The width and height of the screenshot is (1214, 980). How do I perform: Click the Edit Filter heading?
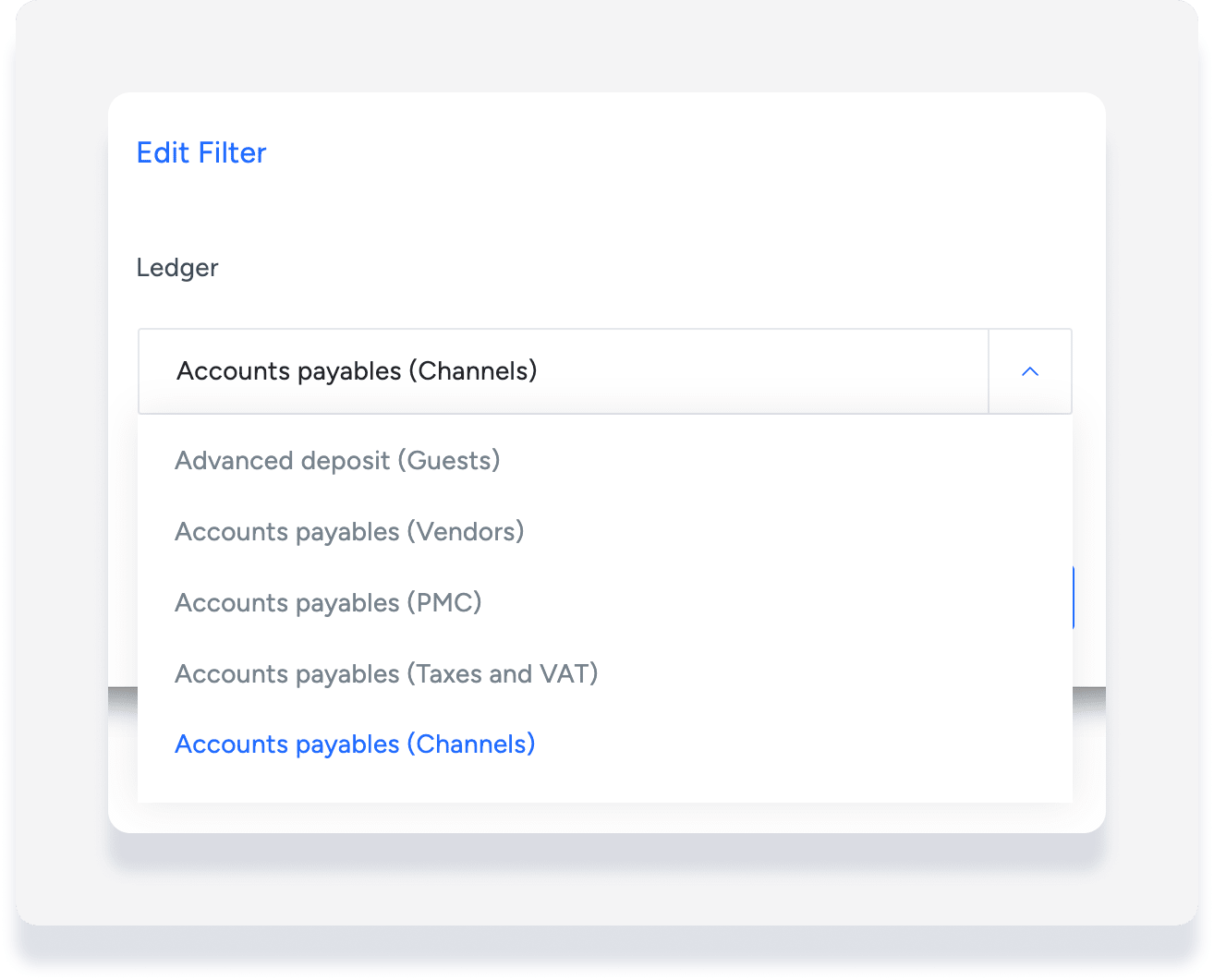(x=201, y=152)
